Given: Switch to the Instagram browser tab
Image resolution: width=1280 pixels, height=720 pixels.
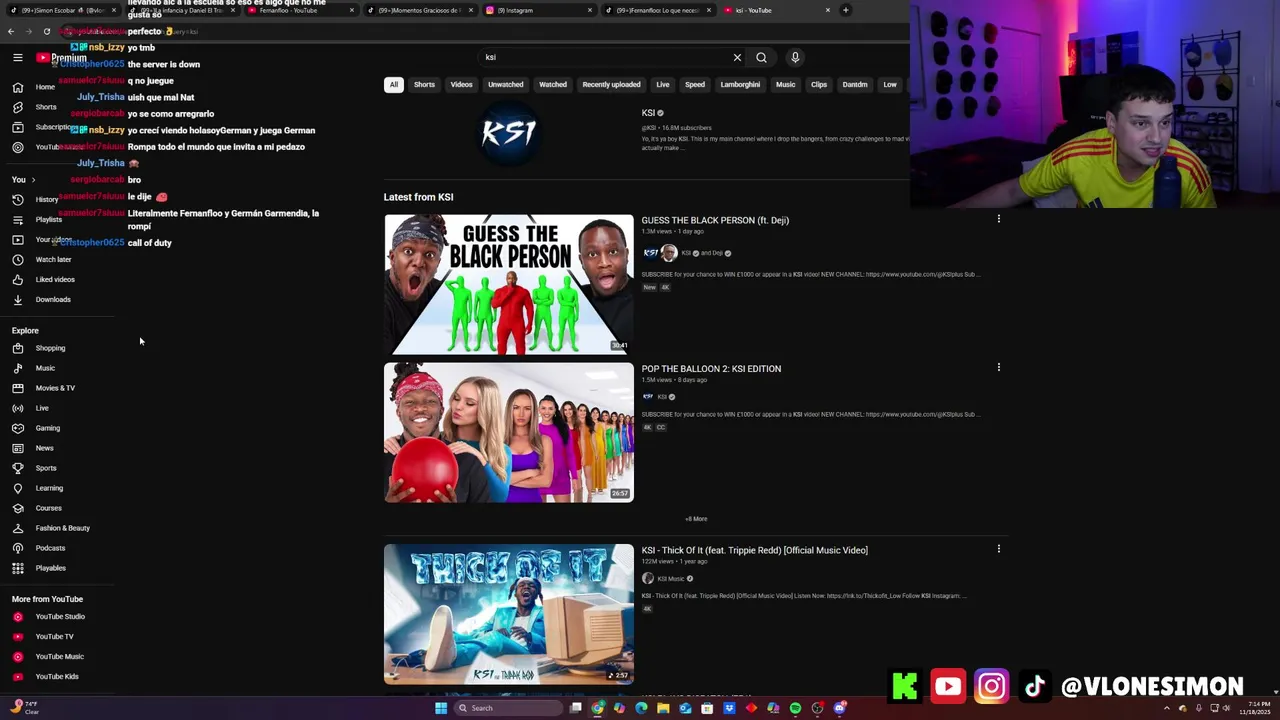Looking at the screenshot, I should [540, 10].
